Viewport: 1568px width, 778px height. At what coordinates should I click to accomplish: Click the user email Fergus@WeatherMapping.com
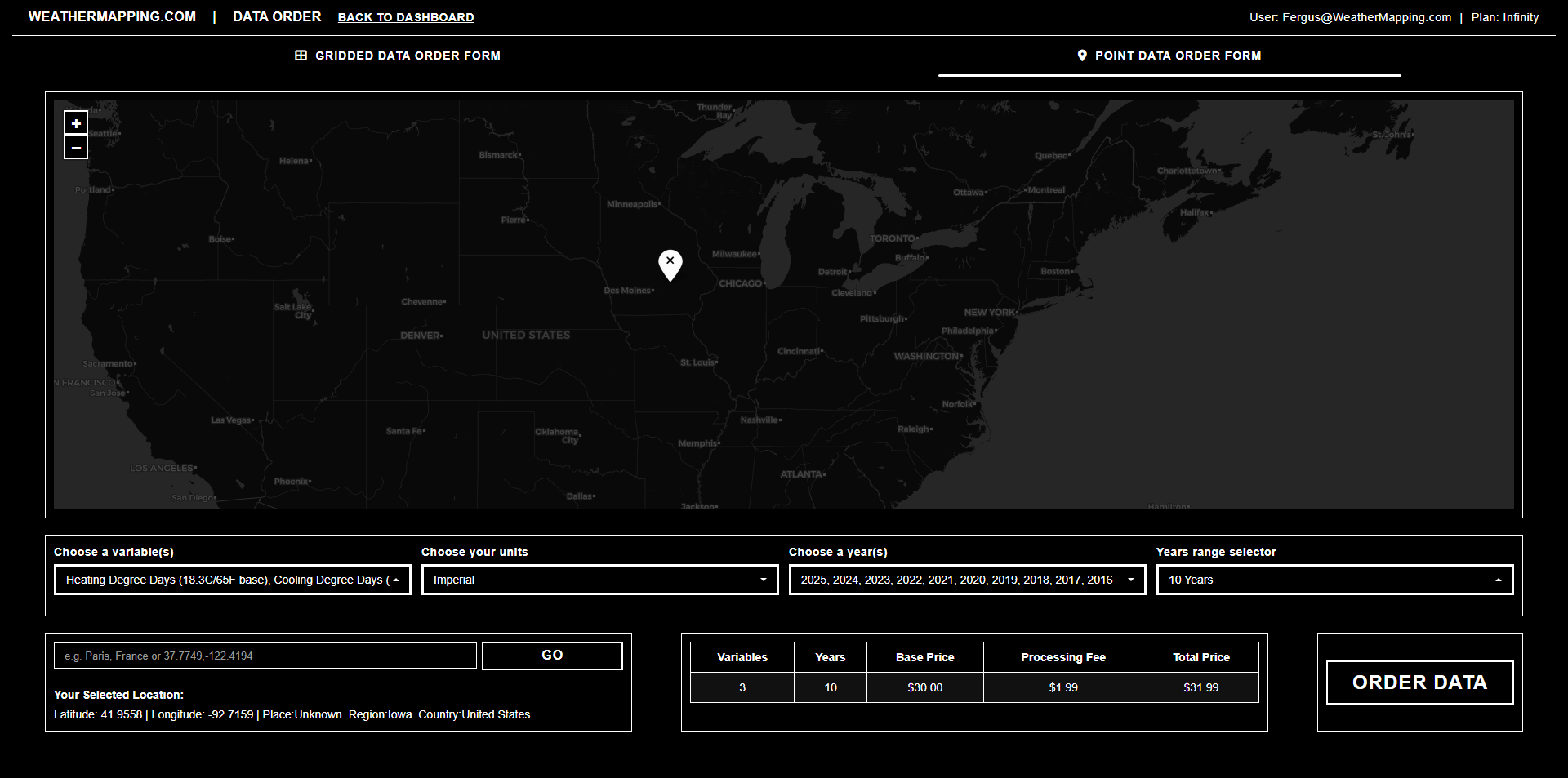(x=1365, y=17)
